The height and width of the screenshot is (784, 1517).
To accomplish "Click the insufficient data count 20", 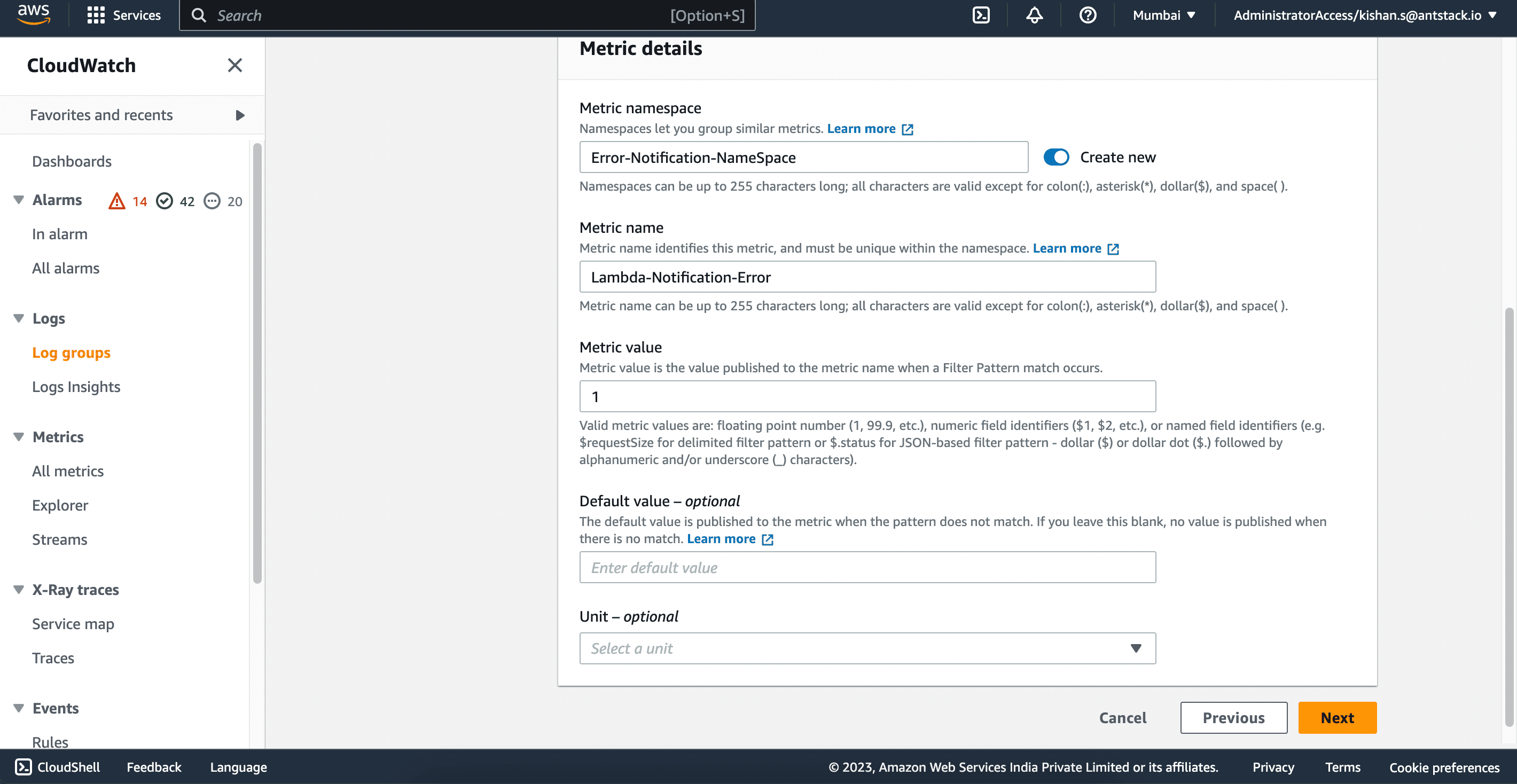I will pyautogui.click(x=234, y=201).
